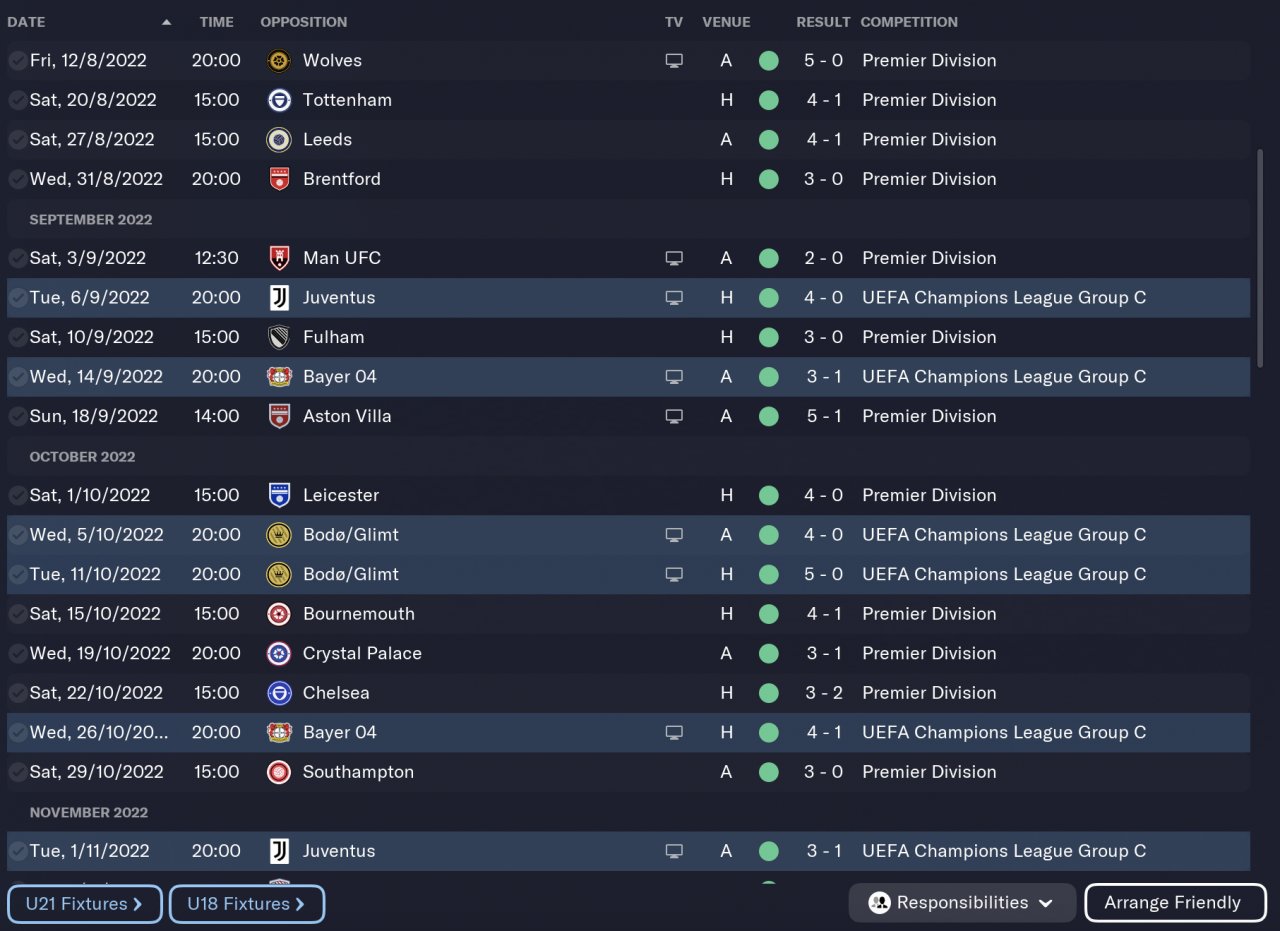The height and width of the screenshot is (931, 1280).
Task: Click the Tottenham club badge
Action: point(279,100)
